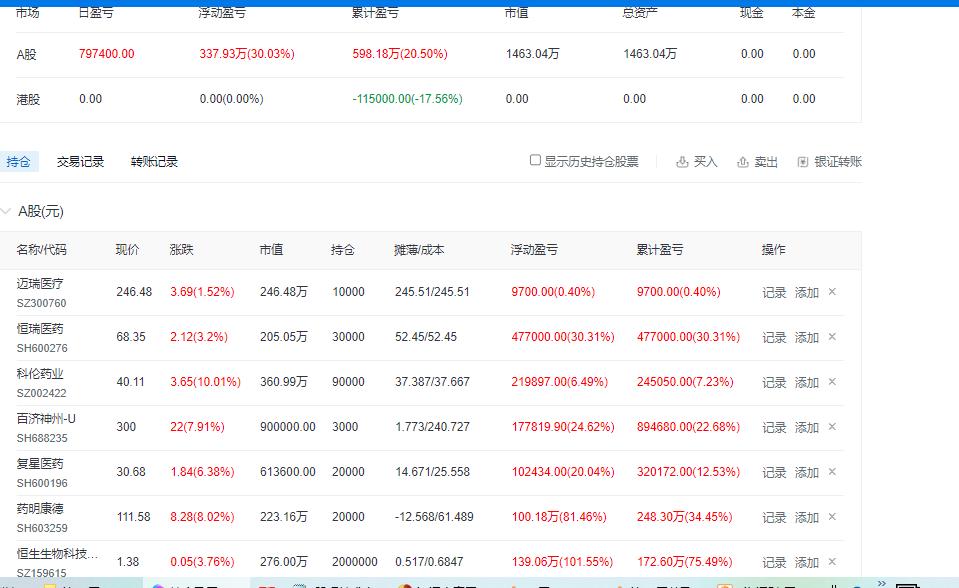Remove 恒瑞医药 row using X icon
The image size is (959, 588).
coord(832,337)
